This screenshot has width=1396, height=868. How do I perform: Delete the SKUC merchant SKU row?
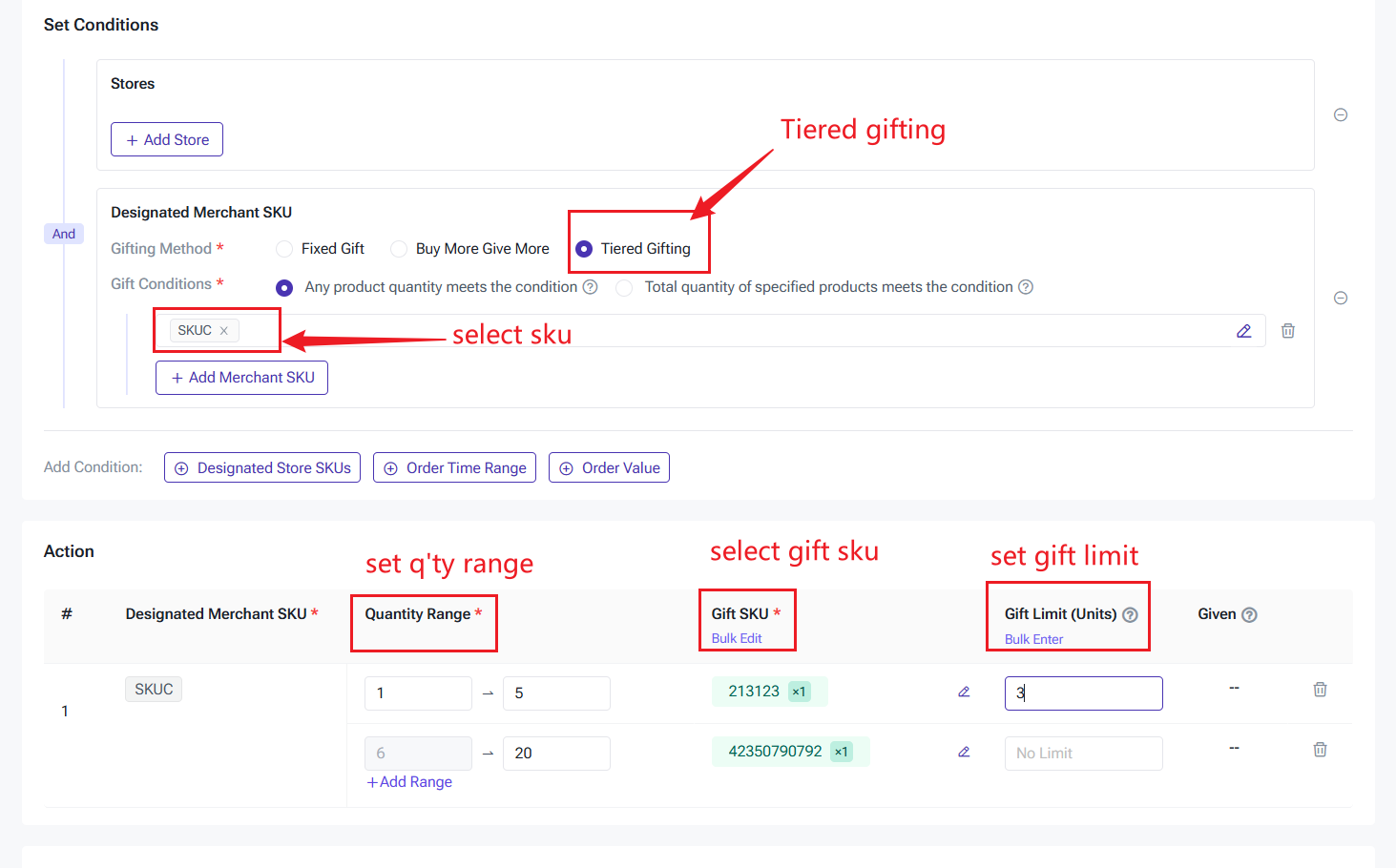coord(1288,331)
